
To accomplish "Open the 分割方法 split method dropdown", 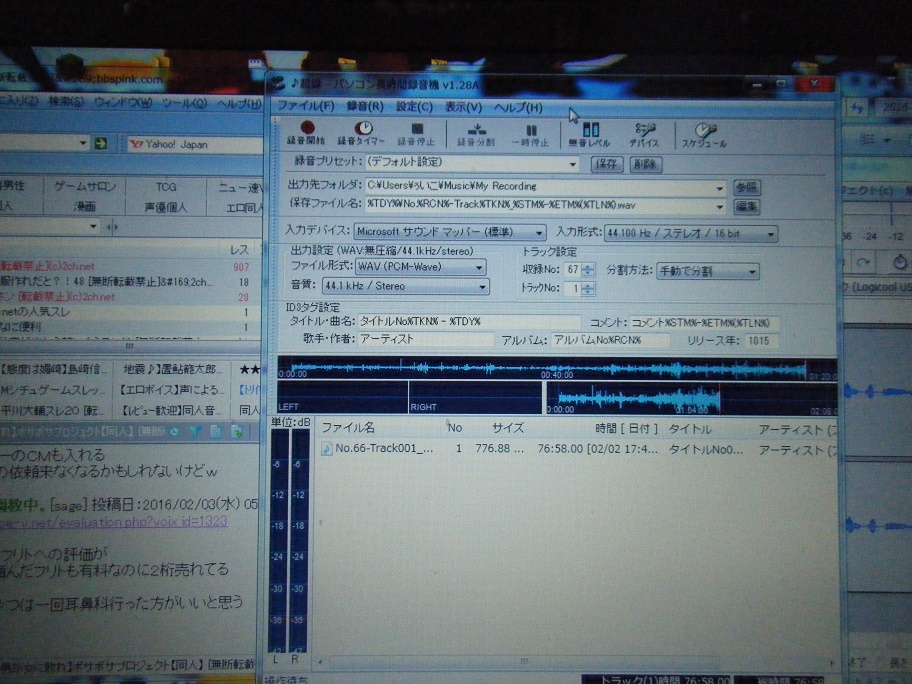I will pos(752,271).
